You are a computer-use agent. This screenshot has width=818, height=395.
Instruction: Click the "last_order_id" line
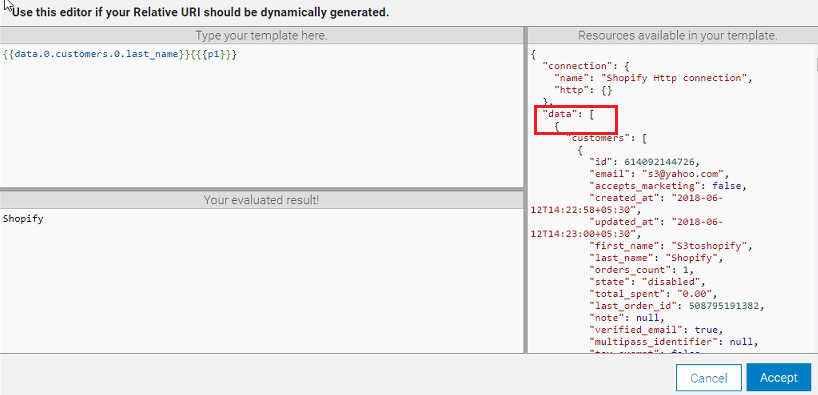click(676, 306)
